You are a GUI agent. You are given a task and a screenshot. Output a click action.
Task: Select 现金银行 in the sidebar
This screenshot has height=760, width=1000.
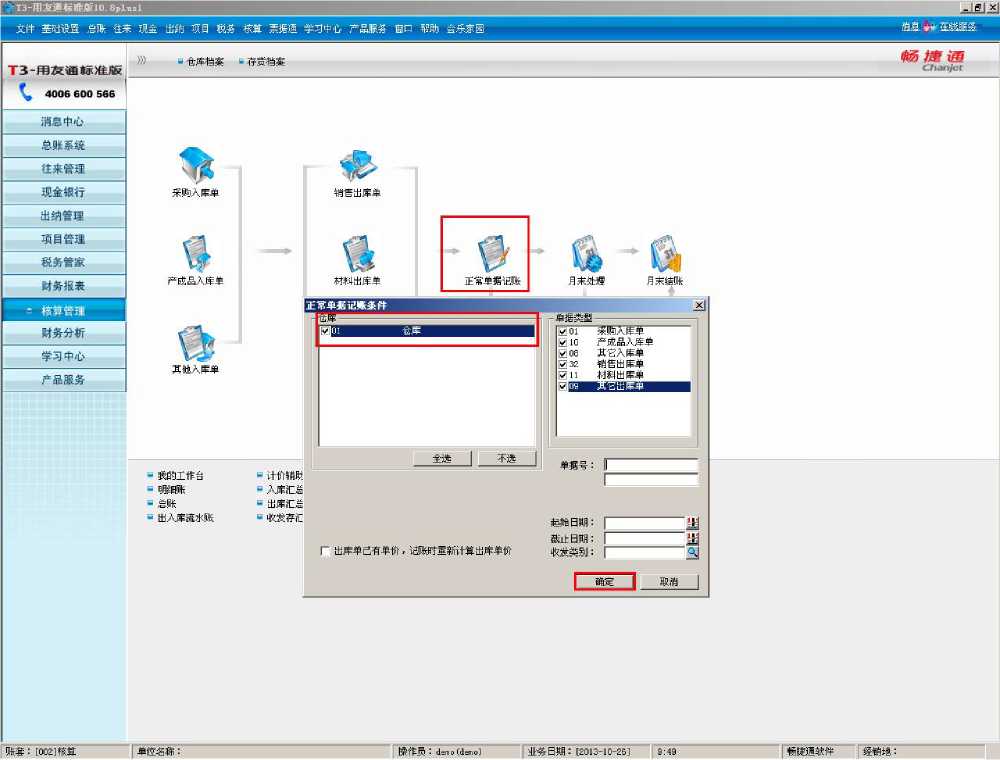63,192
